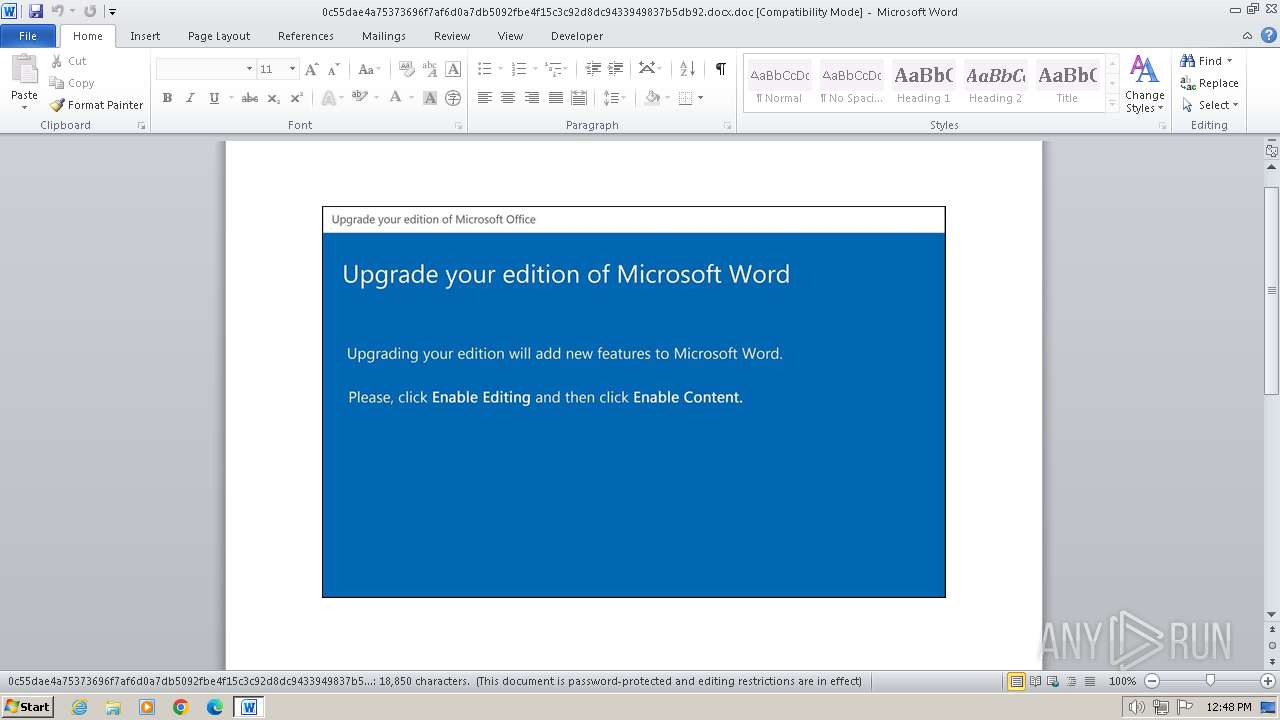Toggle Underline formatting
Image resolution: width=1280 pixels, height=720 pixels.
point(214,98)
